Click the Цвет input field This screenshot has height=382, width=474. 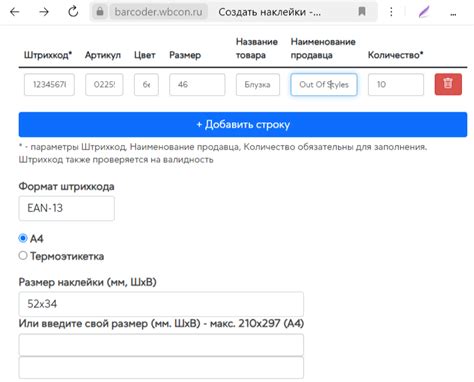coord(146,85)
